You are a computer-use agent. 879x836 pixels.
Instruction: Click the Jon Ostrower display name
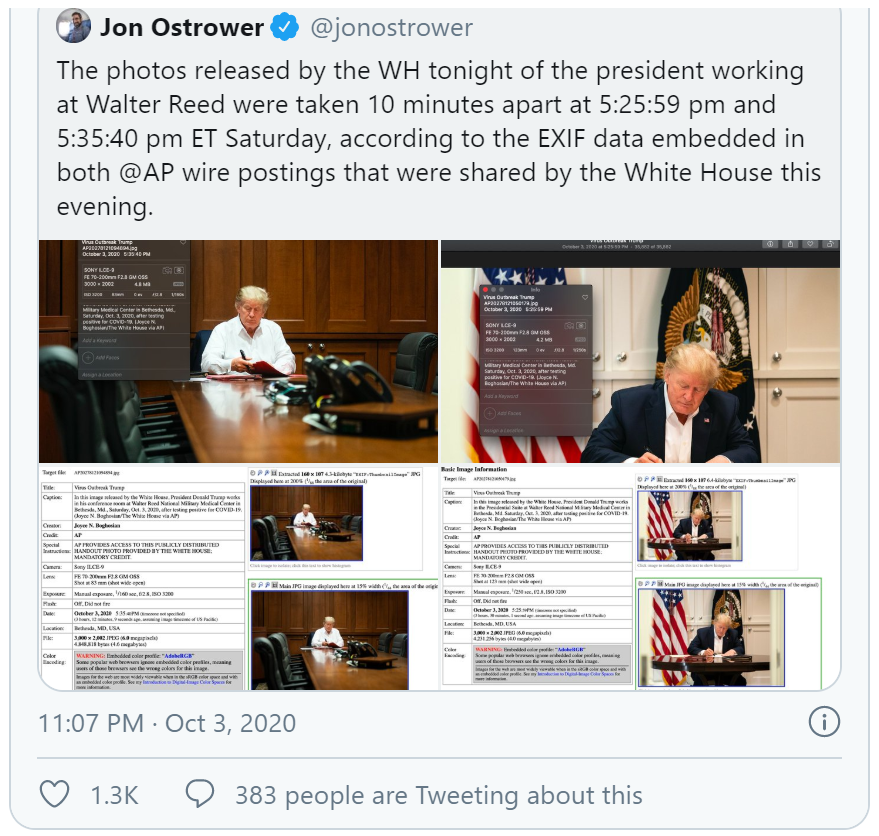(x=182, y=27)
